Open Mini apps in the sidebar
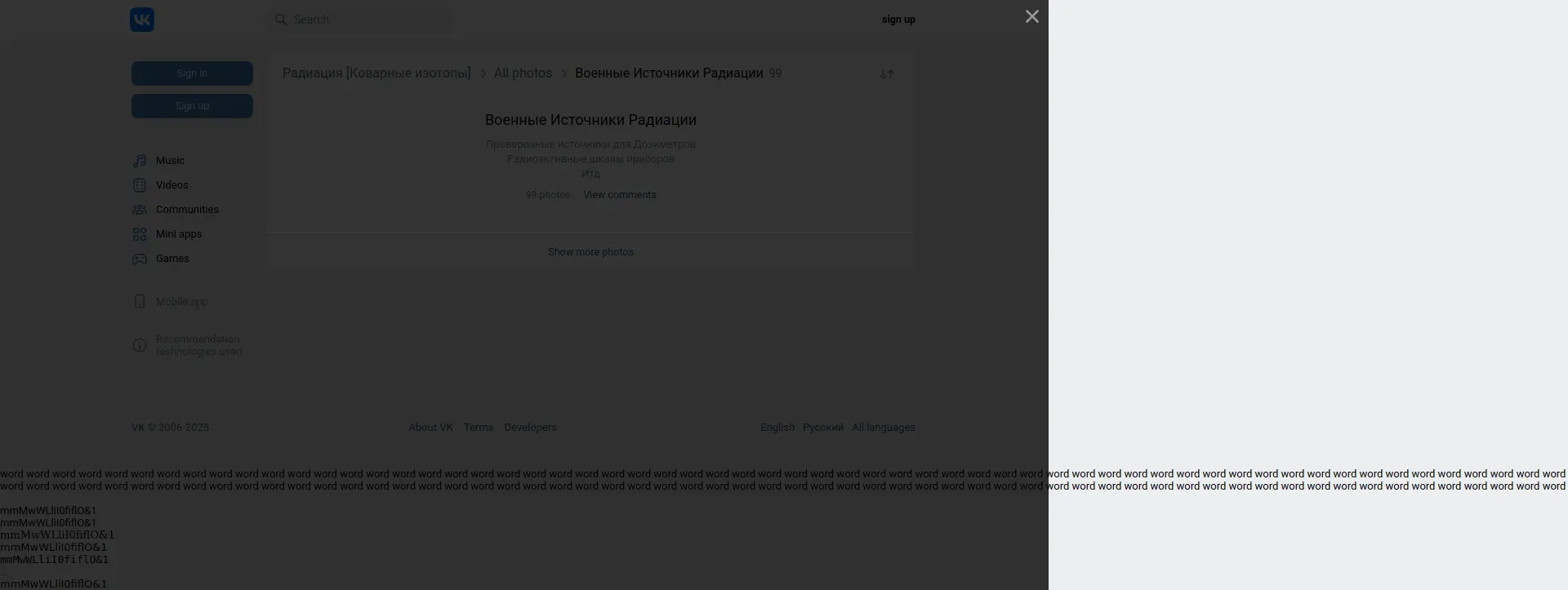The height and width of the screenshot is (590, 1568). (x=179, y=234)
